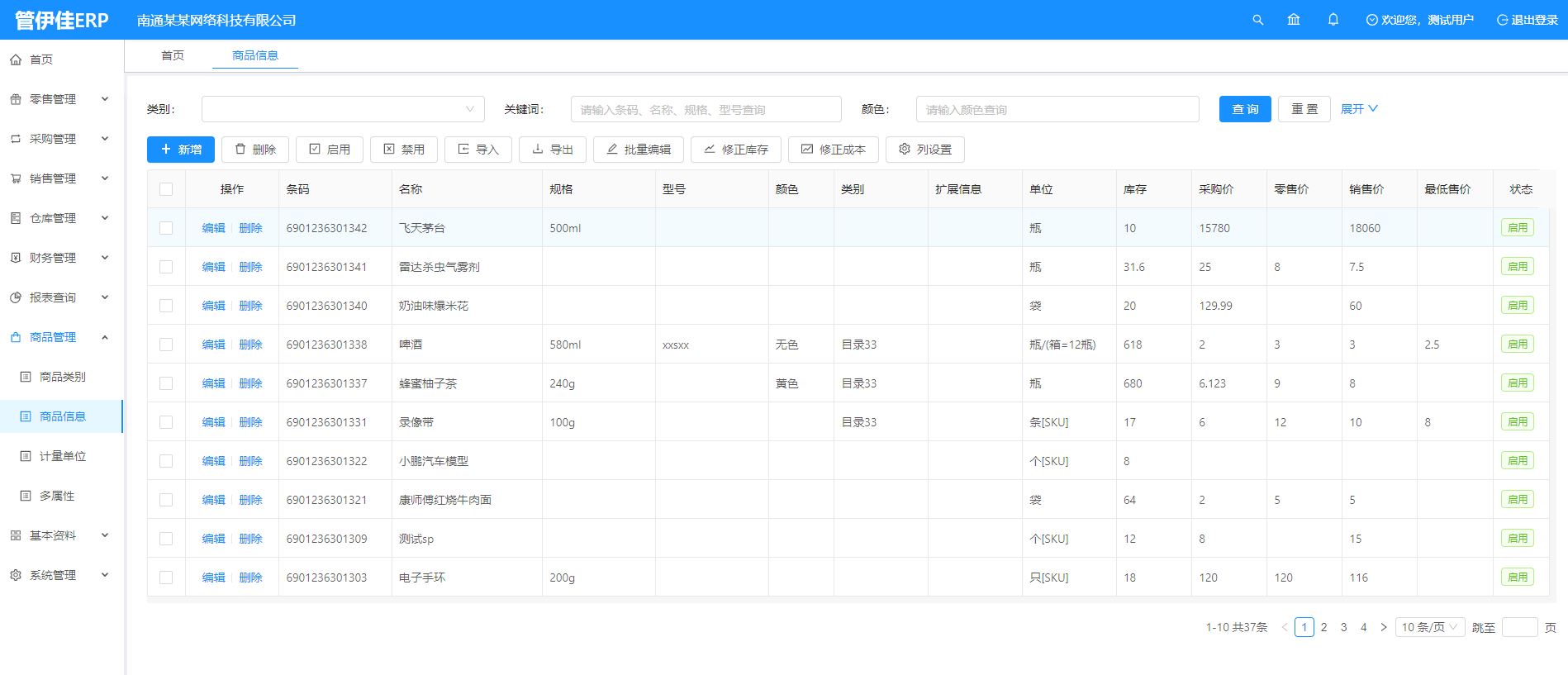The image size is (1568, 675).
Task: Expand the 展开 advanced search filters
Action: (1358, 109)
